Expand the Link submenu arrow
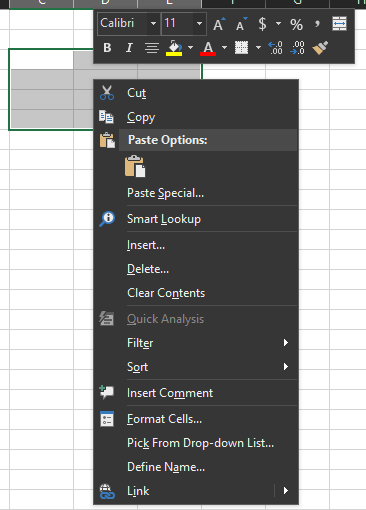The image size is (366, 510). click(x=286, y=491)
